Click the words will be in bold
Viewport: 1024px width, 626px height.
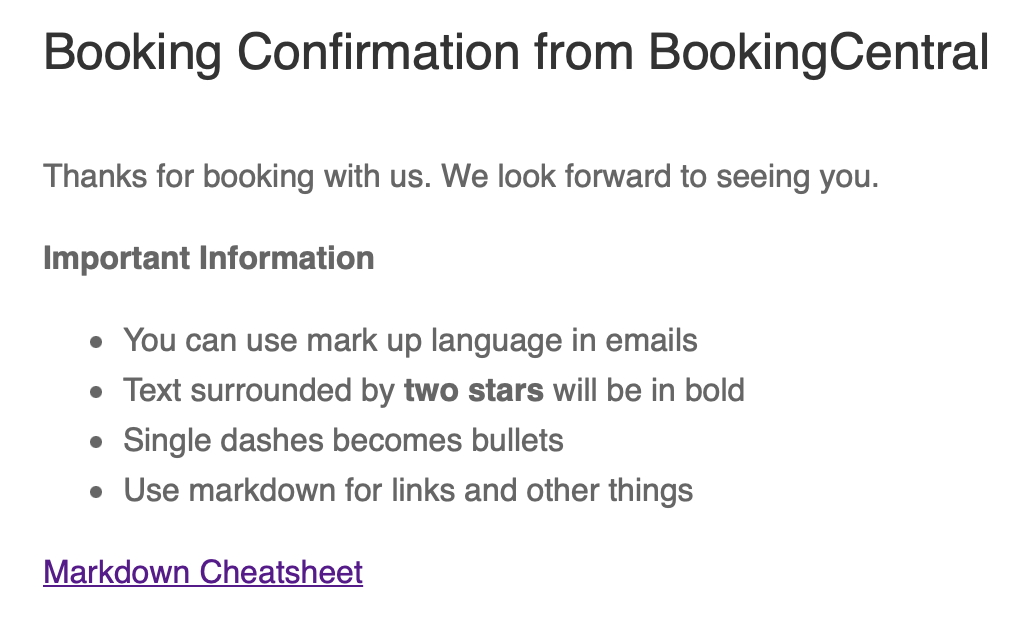click(x=648, y=390)
